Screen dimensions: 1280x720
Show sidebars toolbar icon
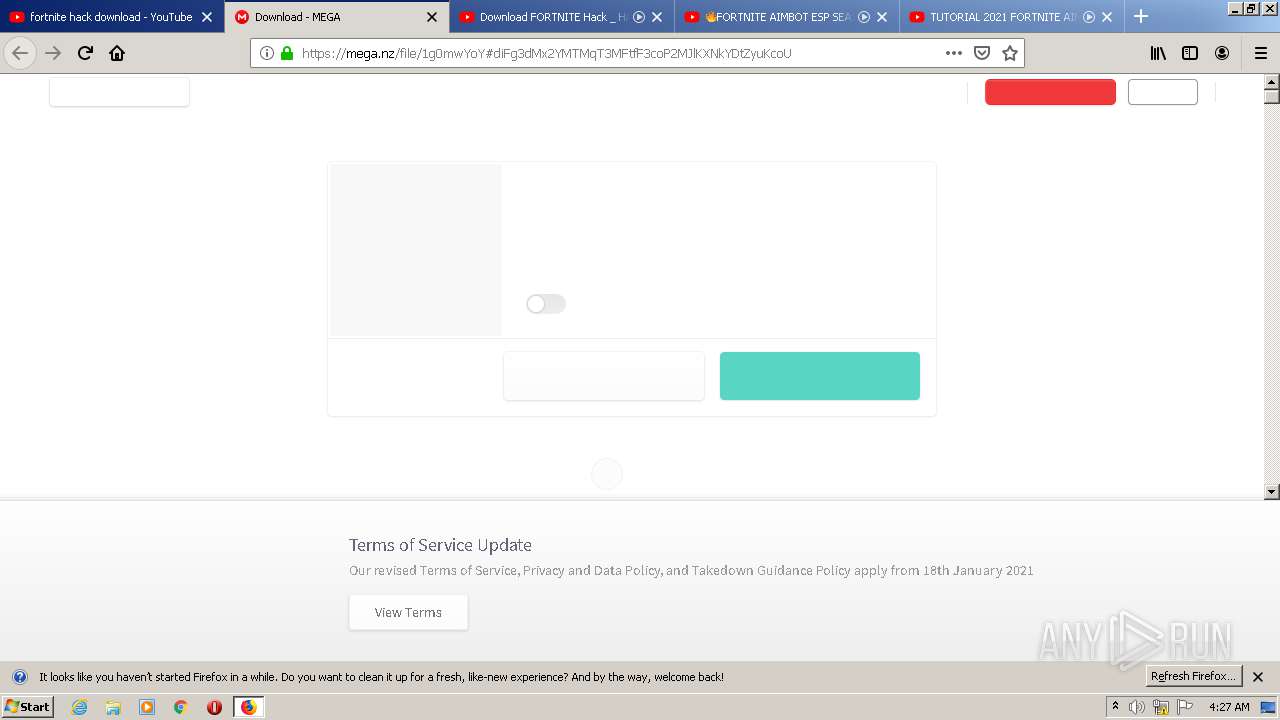(1190, 53)
